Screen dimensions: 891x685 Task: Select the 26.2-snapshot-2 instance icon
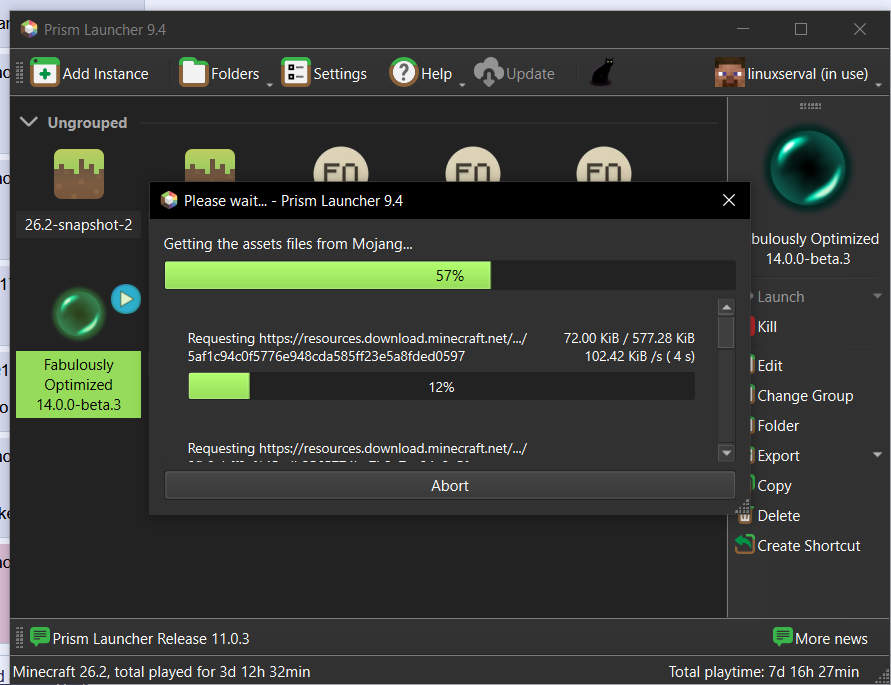click(x=79, y=174)
